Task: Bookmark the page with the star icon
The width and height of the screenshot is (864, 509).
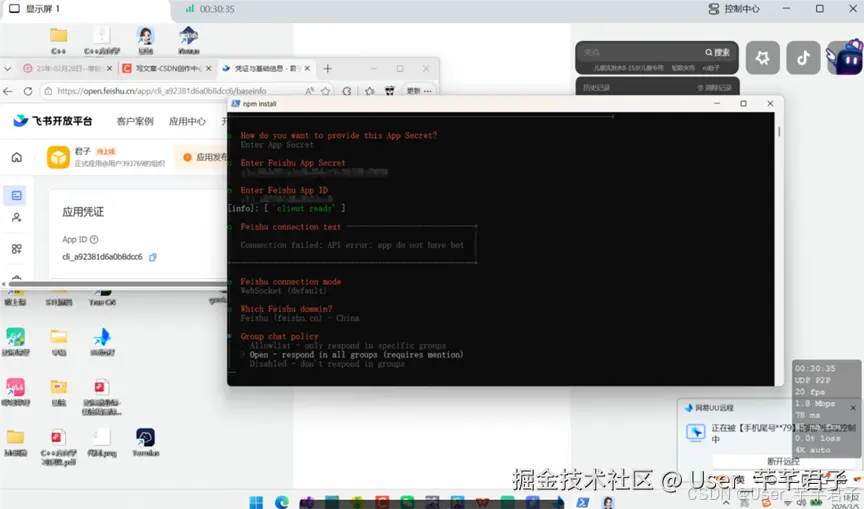Action: (x=326, y=91)
